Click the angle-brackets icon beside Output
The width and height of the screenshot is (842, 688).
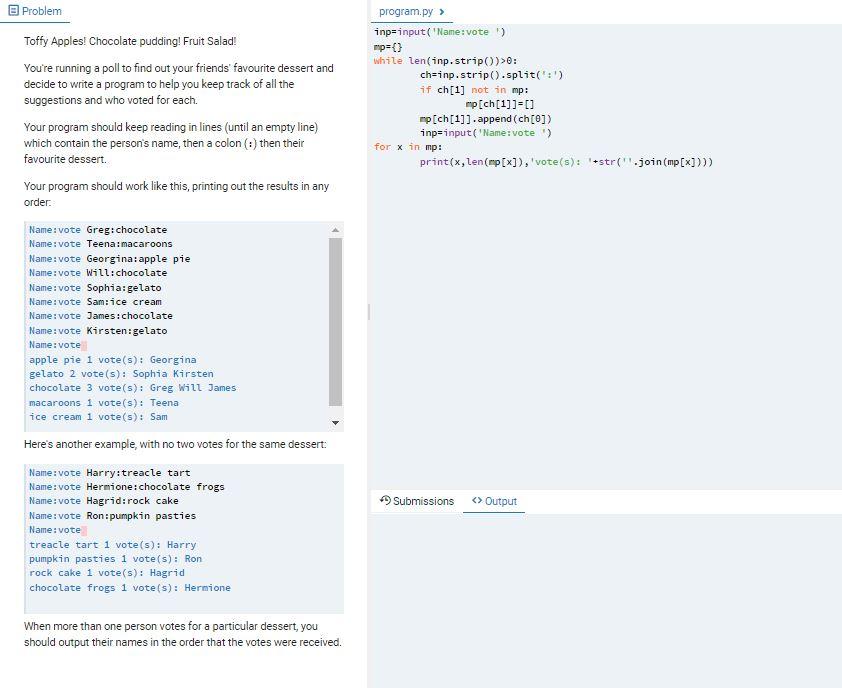click(x=474, y=501)
